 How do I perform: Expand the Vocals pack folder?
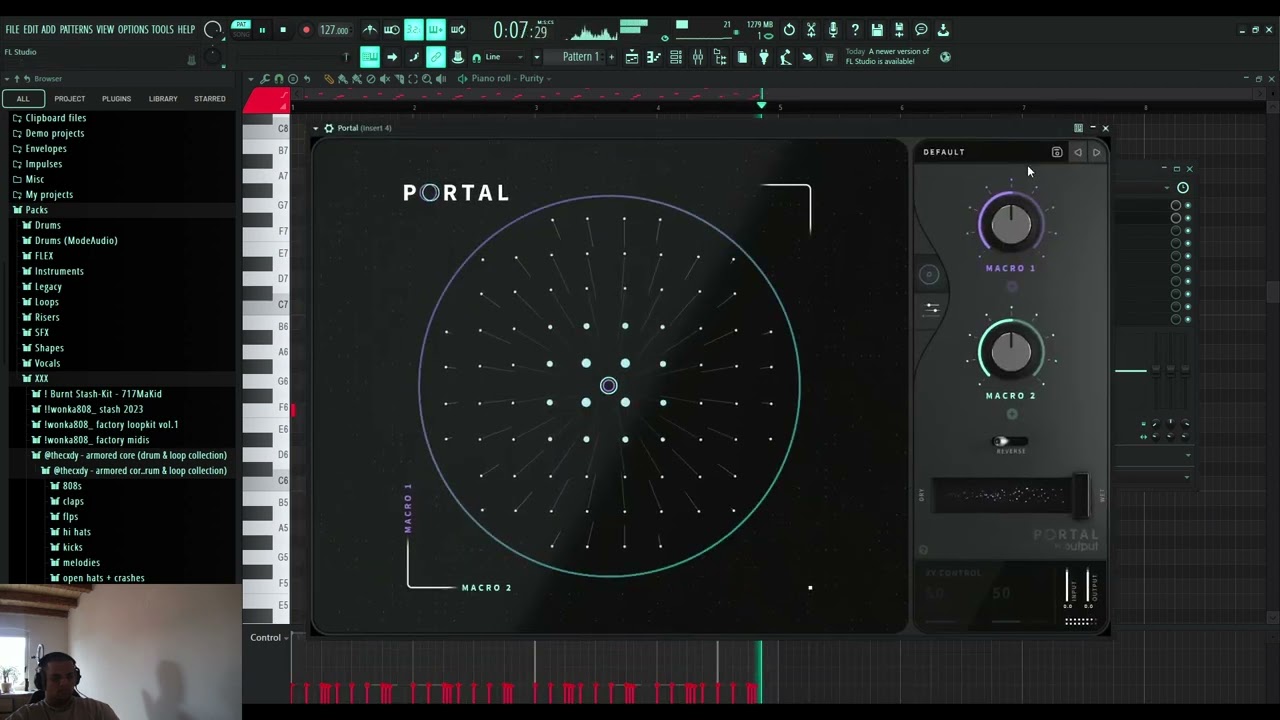point(47,363)
